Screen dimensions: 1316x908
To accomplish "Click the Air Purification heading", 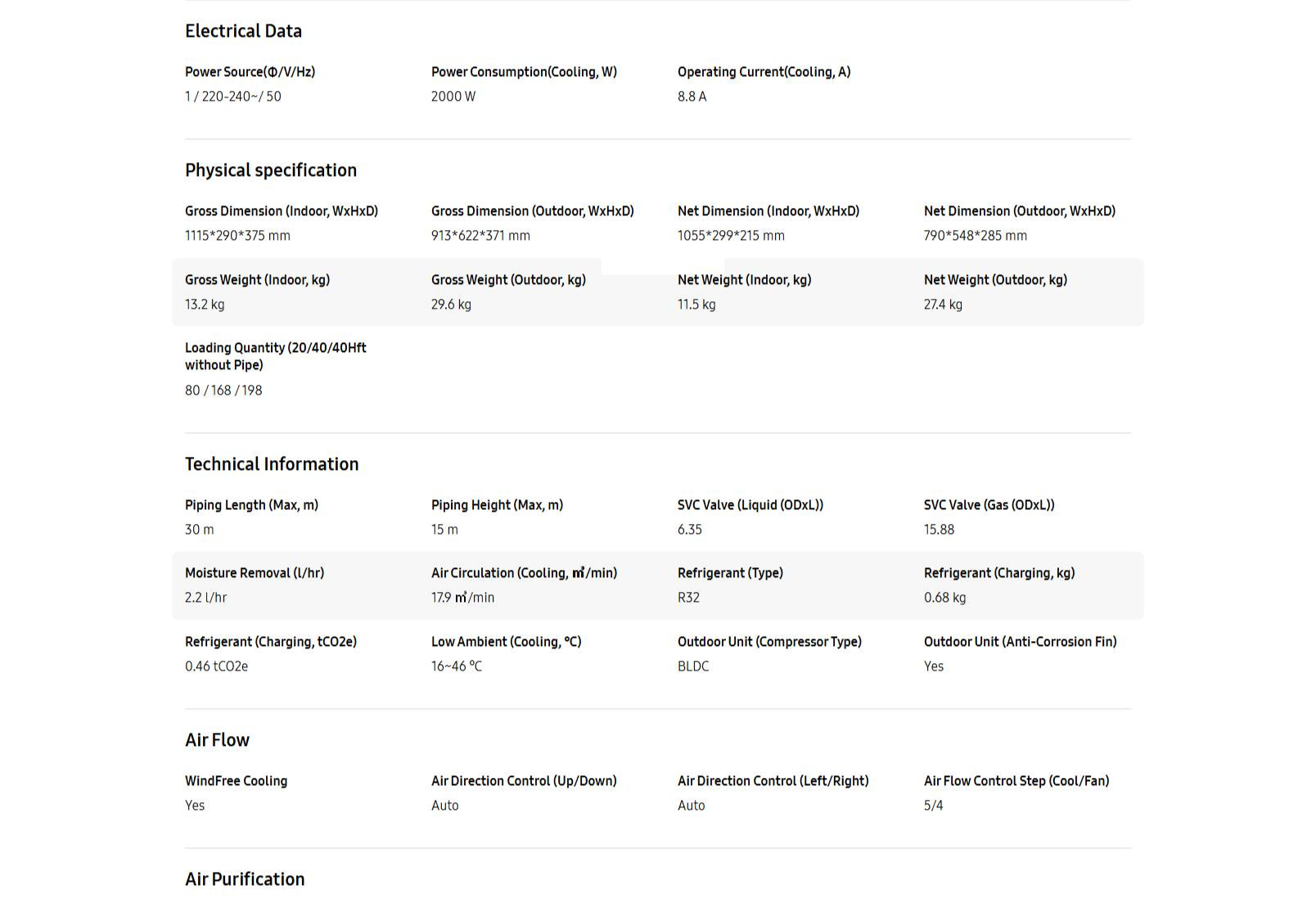I will point(244,879).
